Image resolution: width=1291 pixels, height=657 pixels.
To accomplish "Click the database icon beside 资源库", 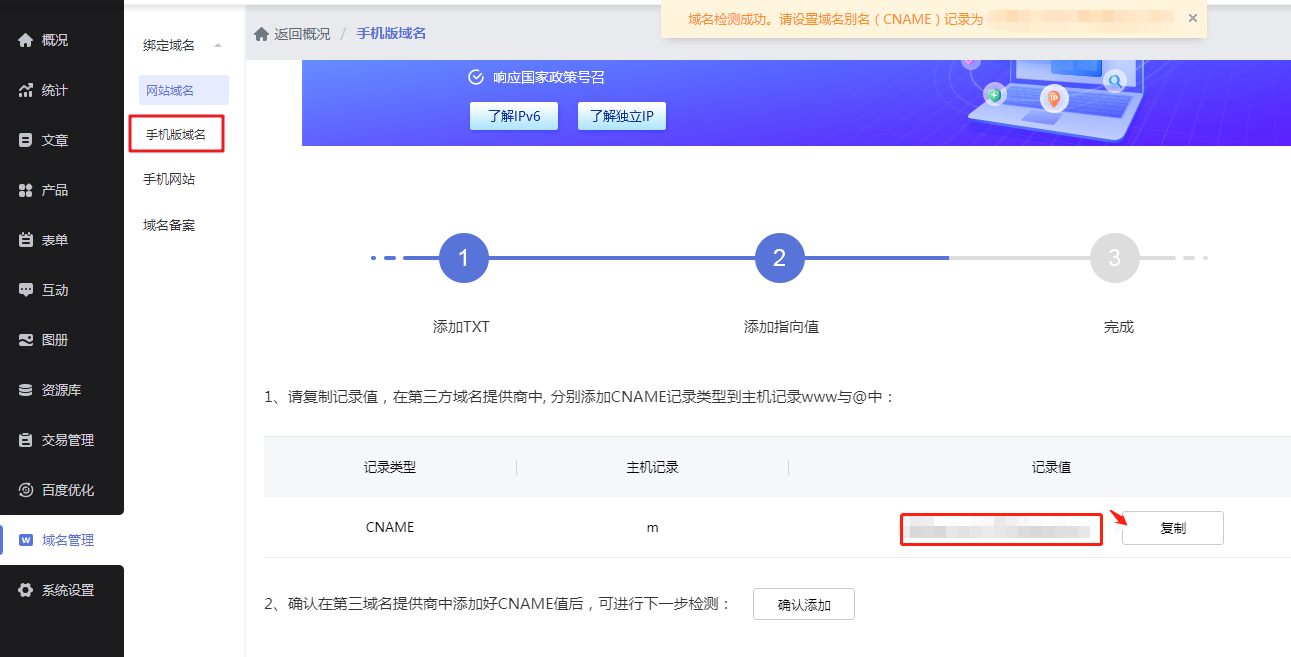I will (26, 390).
